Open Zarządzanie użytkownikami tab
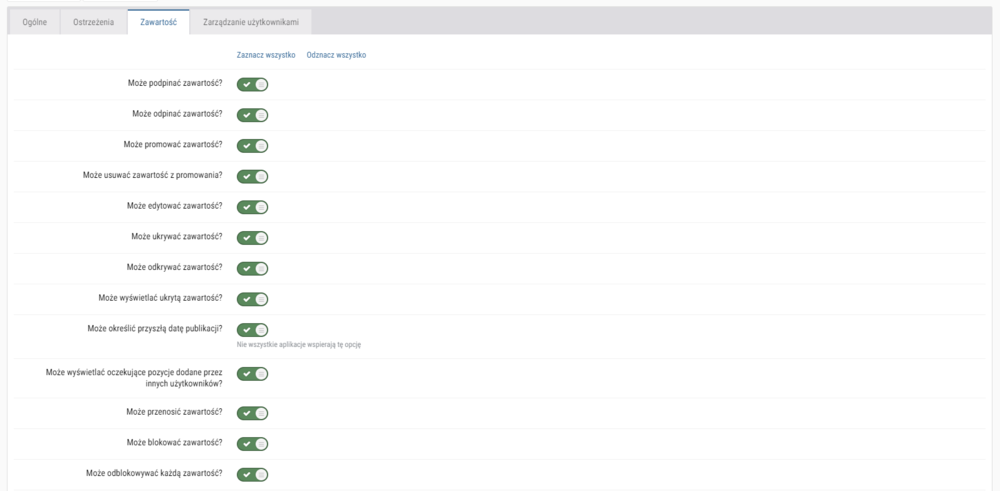 (250, 22)
